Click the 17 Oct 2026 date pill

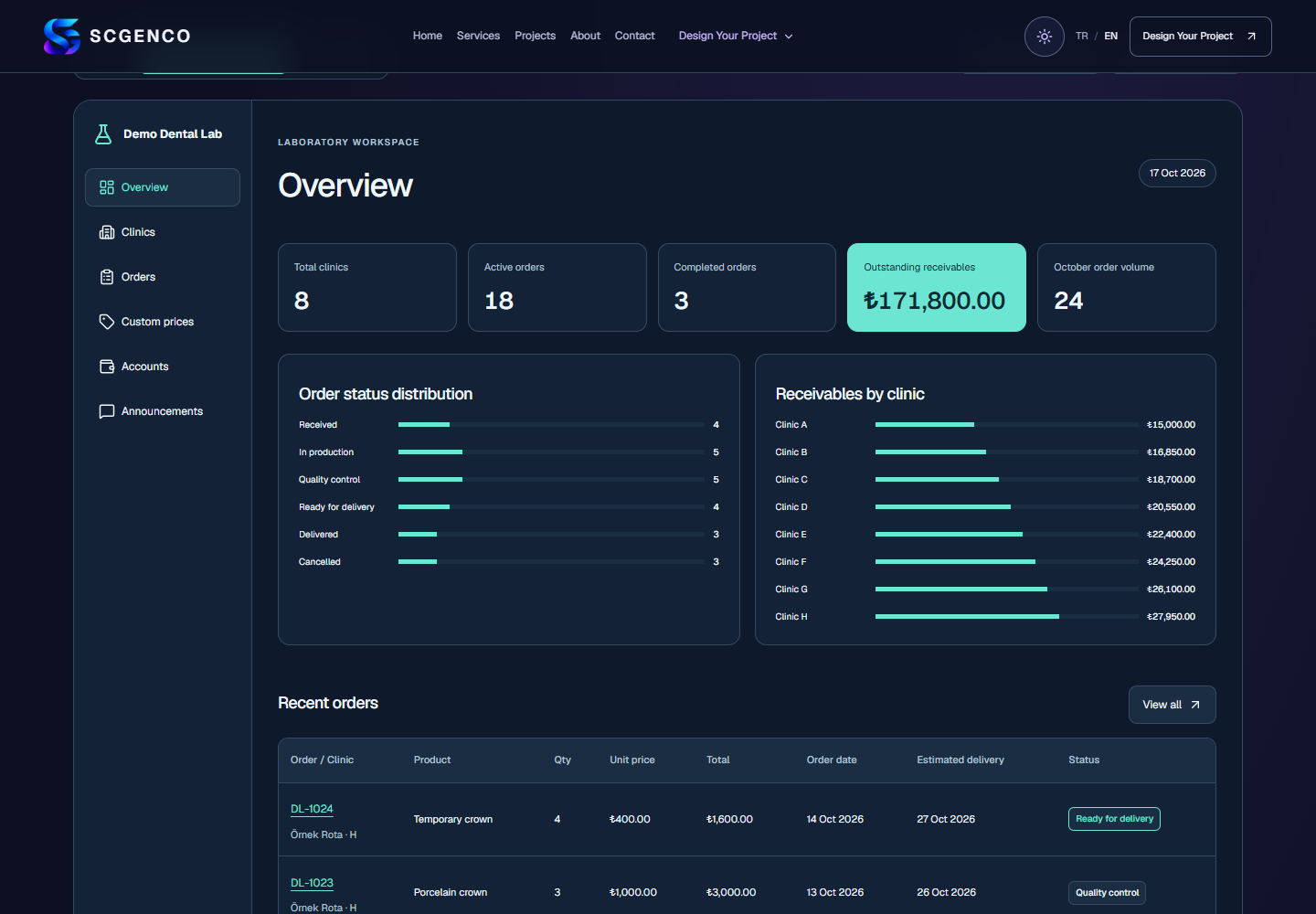[1177, 174]
